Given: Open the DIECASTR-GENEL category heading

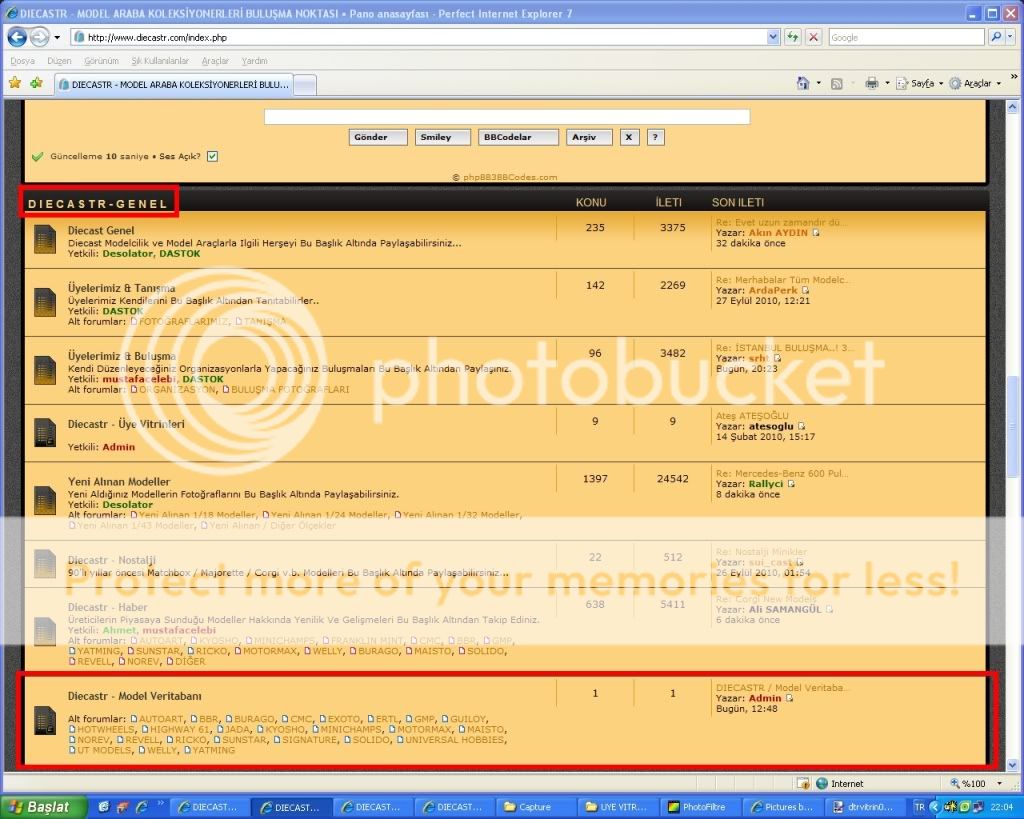Looking at the screenshot, I should point(98,204).
